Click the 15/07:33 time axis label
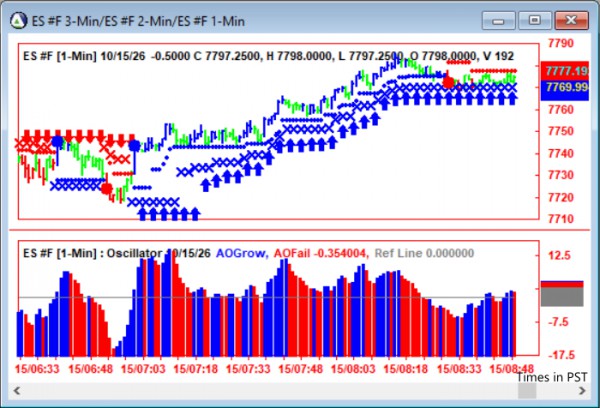 [x=248, y=369]
